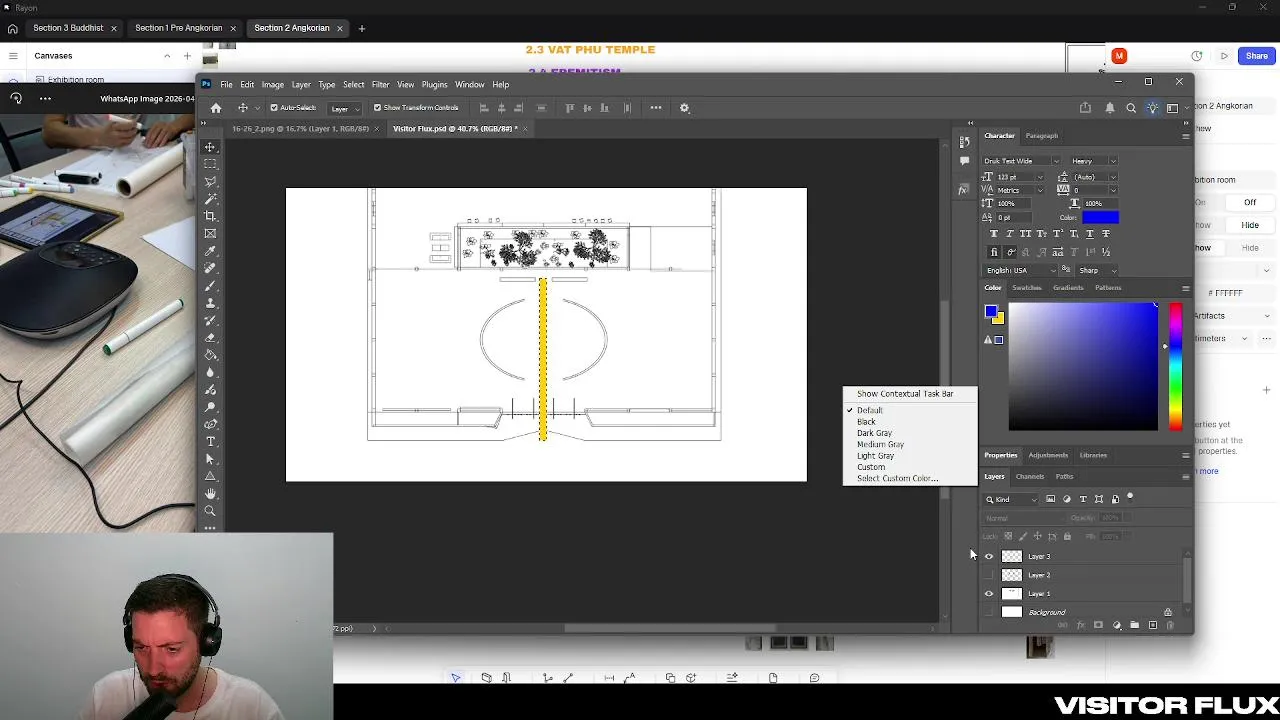The image size is (1280, 720).
Task: Open the Image menu in Photoshop
Action: click(x=273, y=84)
